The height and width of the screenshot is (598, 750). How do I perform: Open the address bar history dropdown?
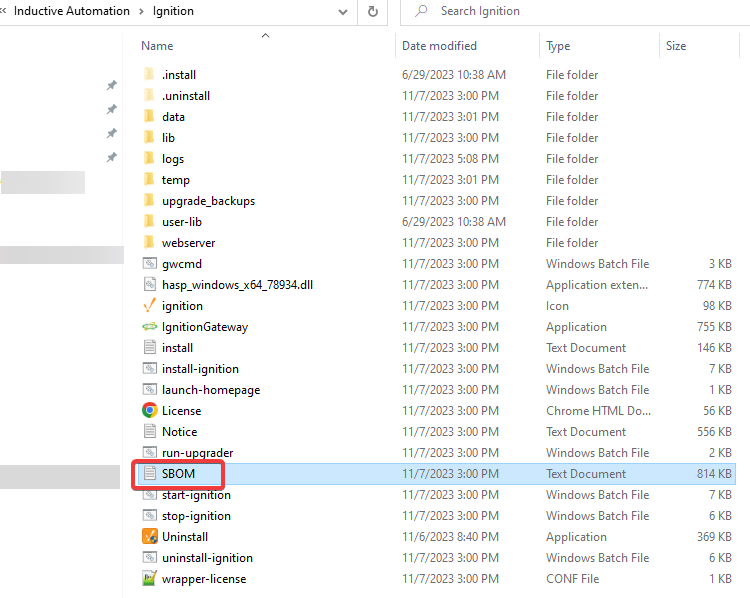coord(343,11)
